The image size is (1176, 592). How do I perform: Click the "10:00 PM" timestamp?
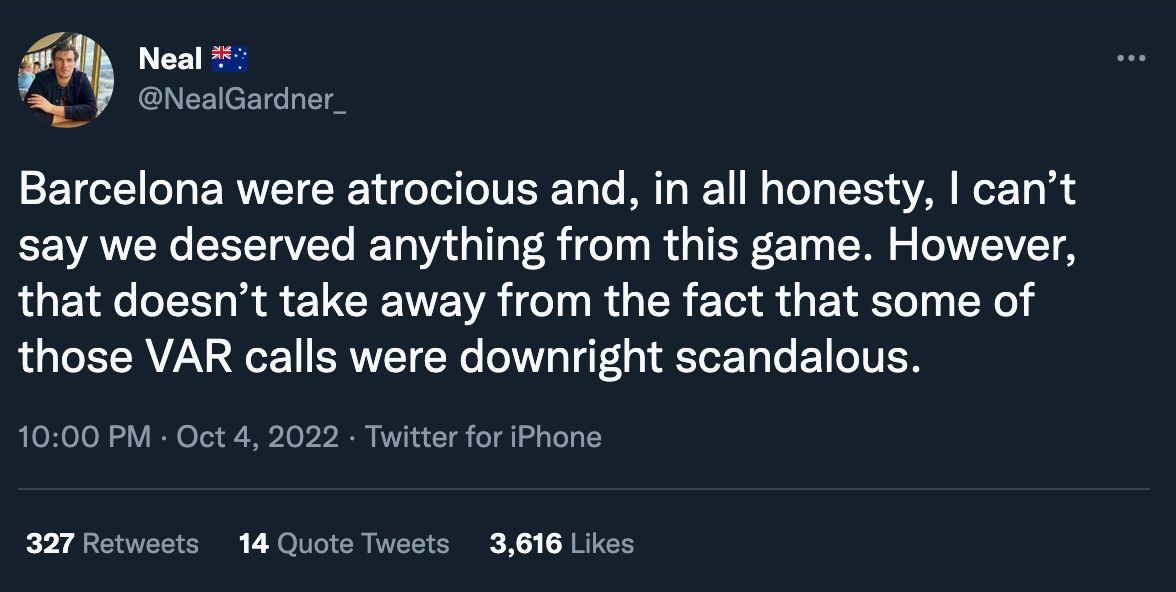85,437
